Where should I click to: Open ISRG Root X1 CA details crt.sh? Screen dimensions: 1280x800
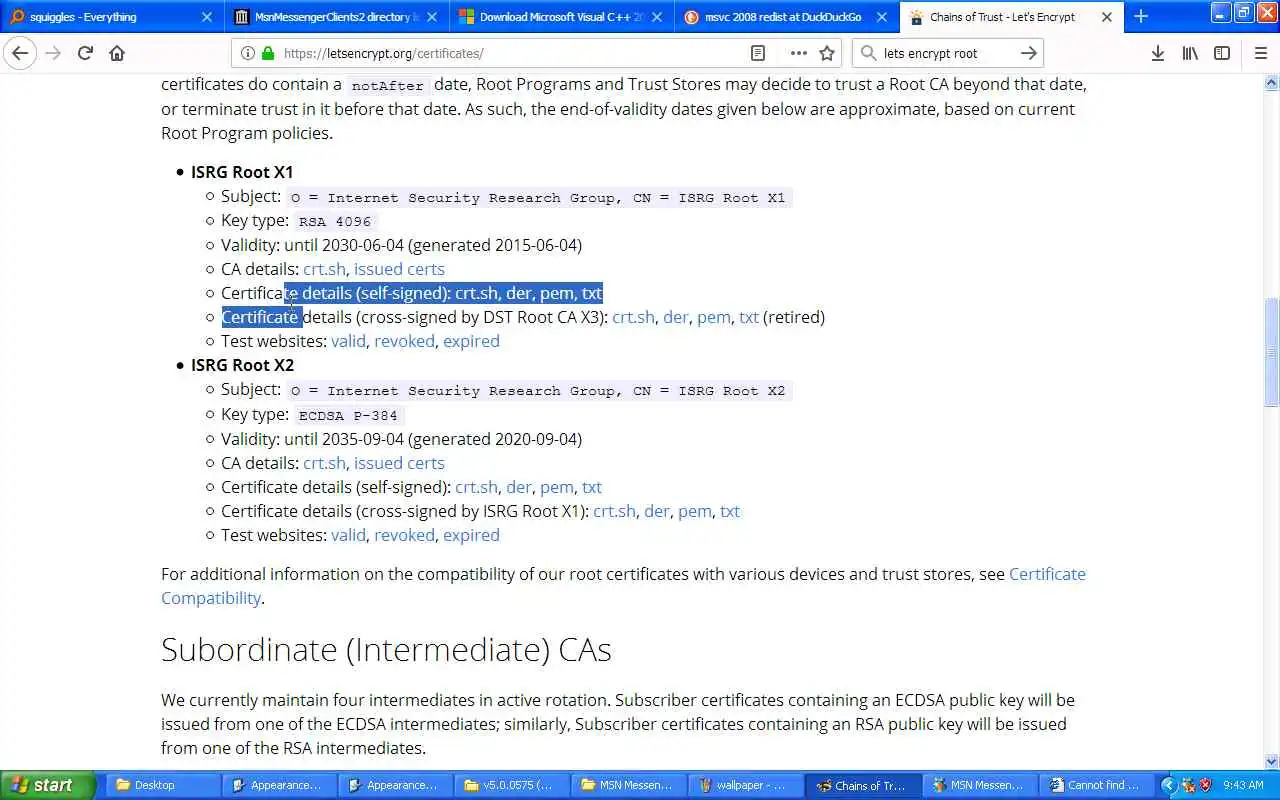tap(324, 269)
